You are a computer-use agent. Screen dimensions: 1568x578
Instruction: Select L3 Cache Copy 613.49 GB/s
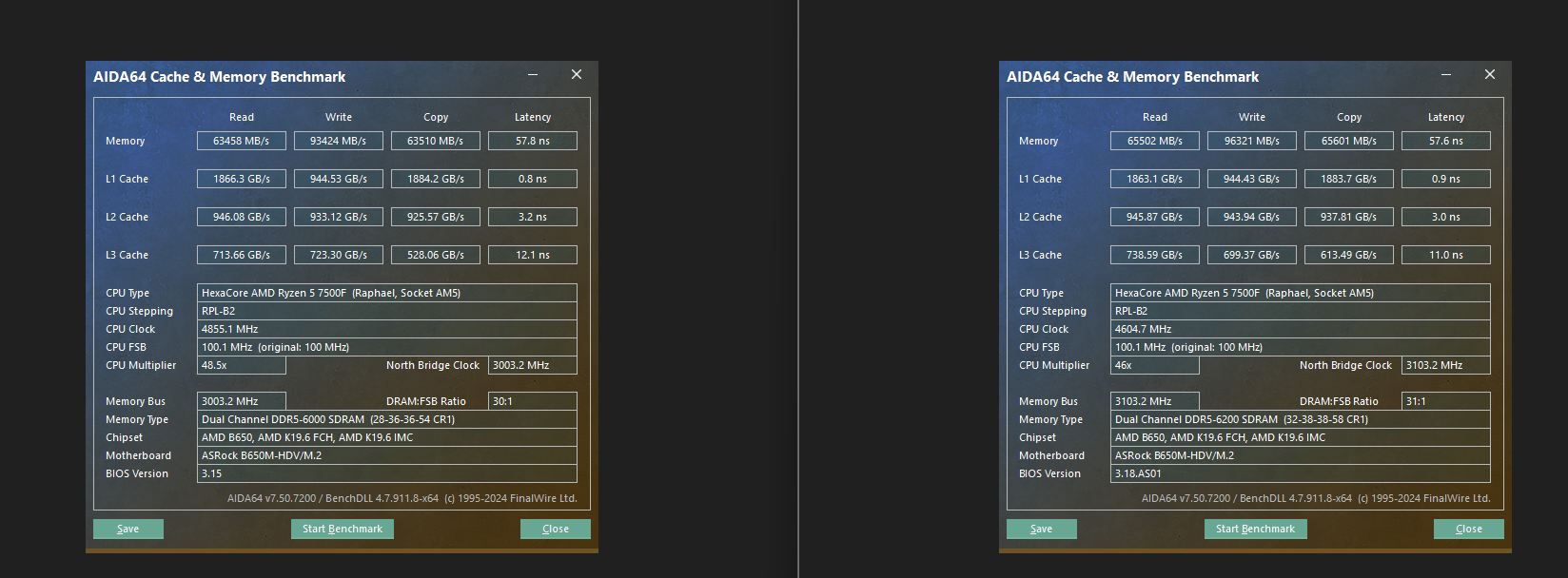1349,255
